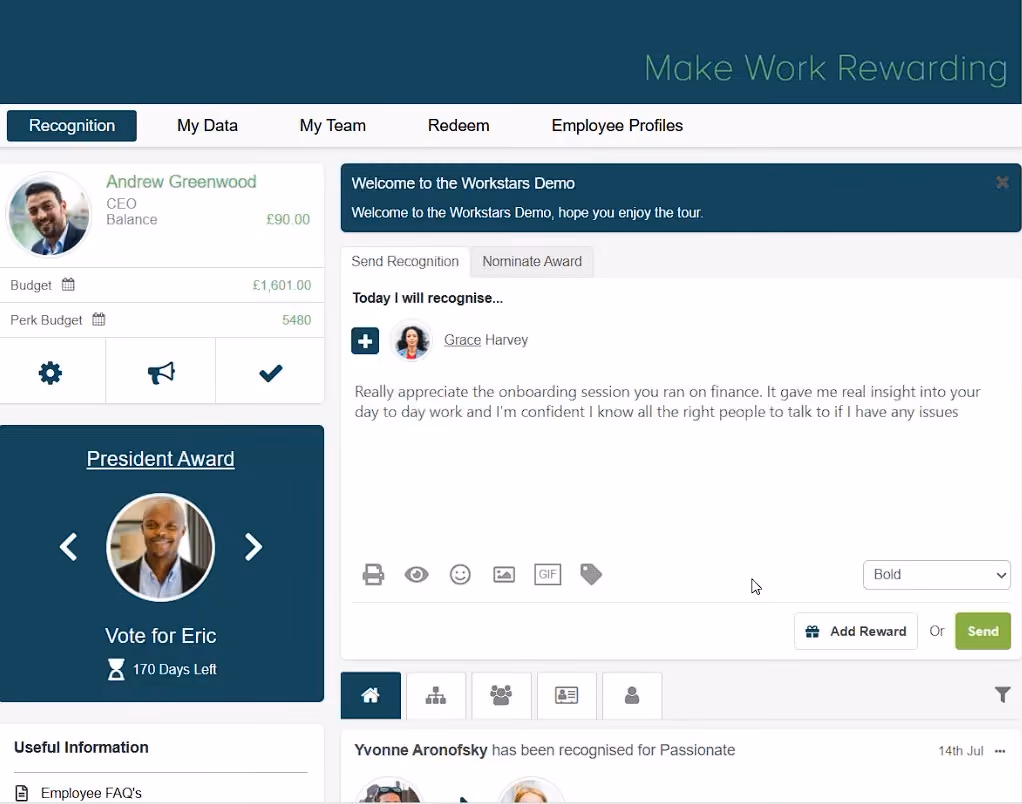Go to My Data menu
Screen dimensions: 1022x804
point(207,126)
